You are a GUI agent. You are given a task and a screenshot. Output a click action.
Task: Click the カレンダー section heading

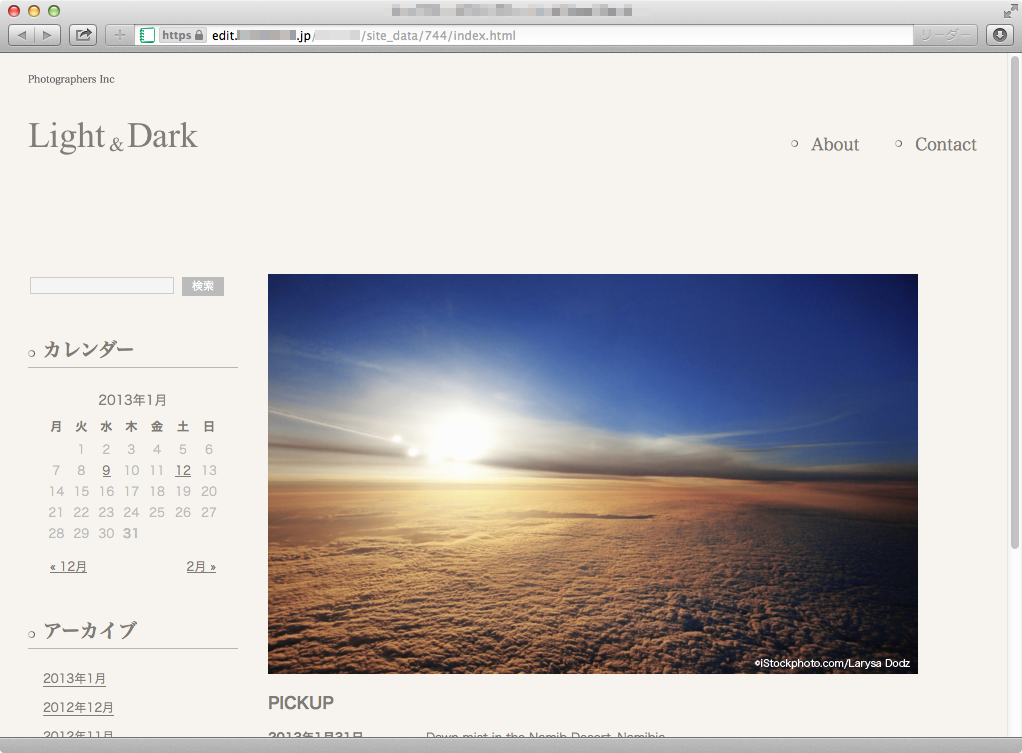click(x=88, y=349)
